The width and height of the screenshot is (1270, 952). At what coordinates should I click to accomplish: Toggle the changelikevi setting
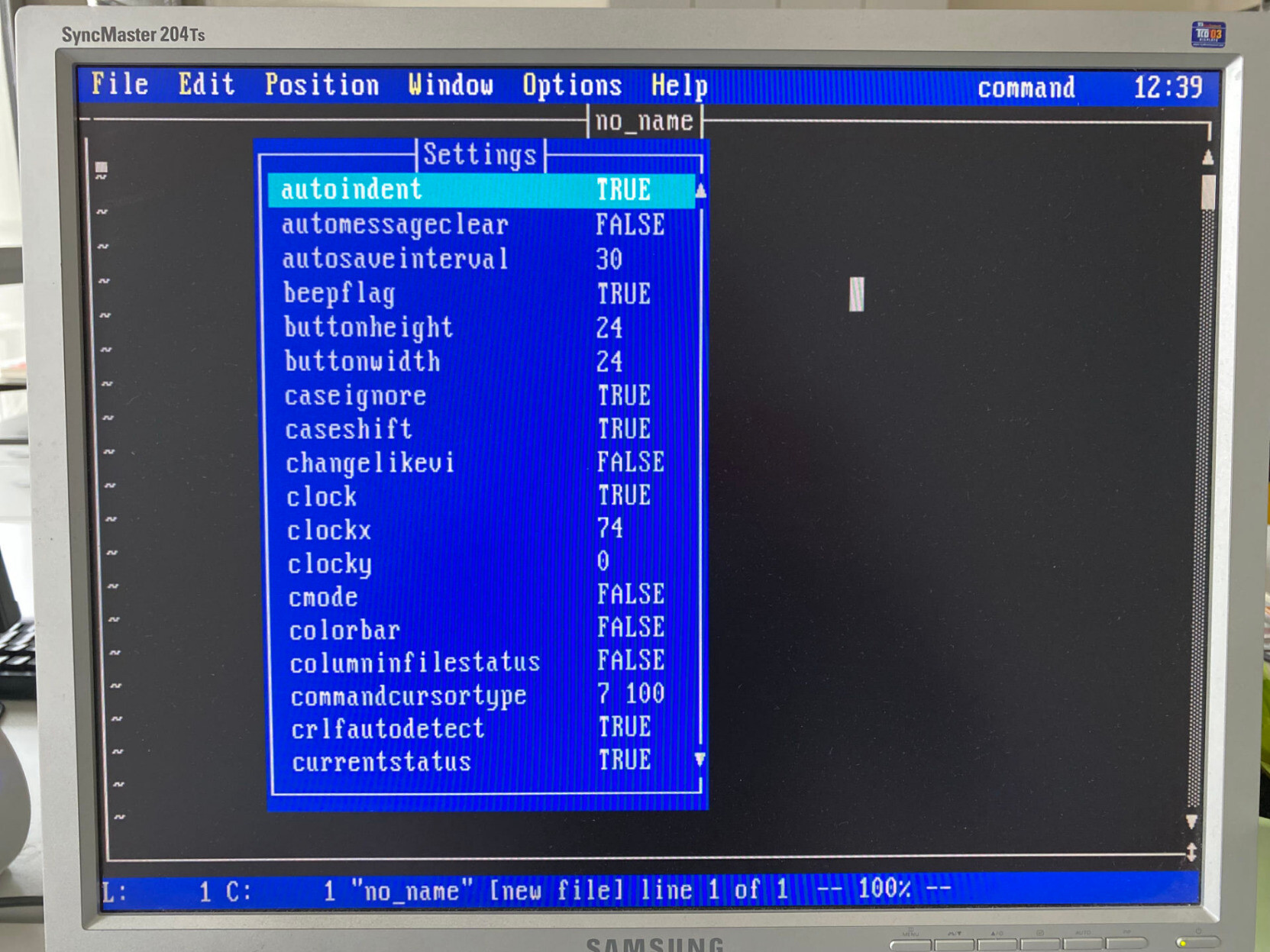pos(483,463)
